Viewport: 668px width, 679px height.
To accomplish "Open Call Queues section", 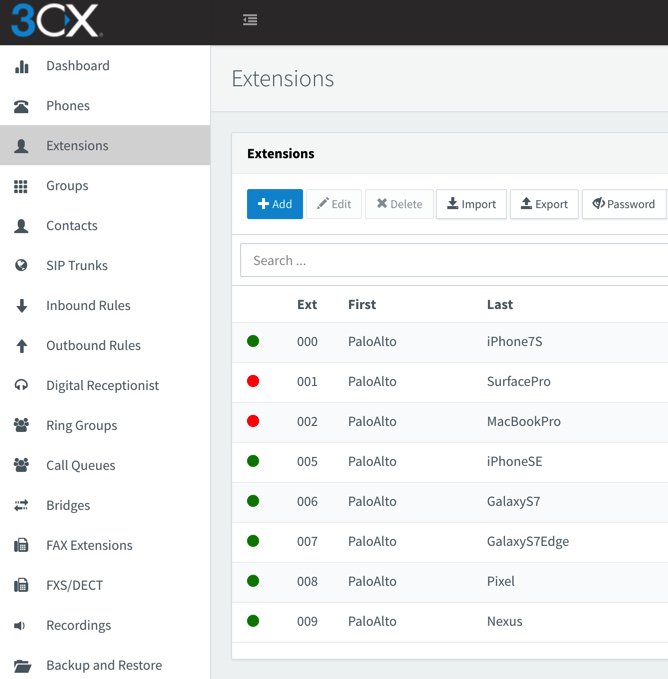I will coord(105,466).
